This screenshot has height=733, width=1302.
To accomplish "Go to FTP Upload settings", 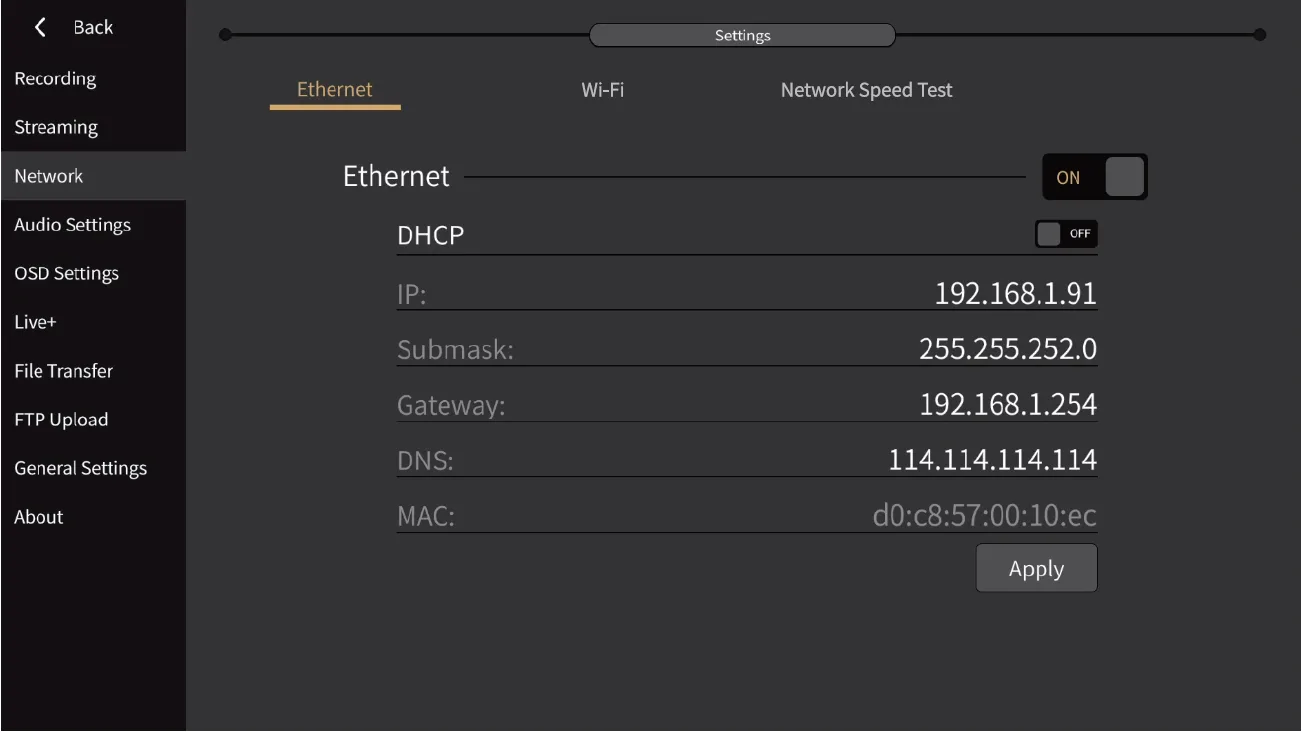I will (61, 420).
